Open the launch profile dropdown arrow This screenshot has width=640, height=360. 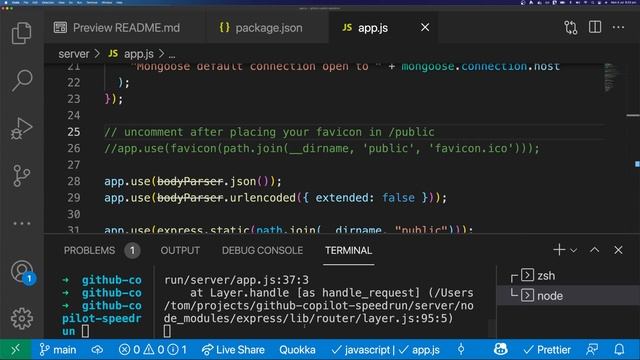[x=573, y=250]
